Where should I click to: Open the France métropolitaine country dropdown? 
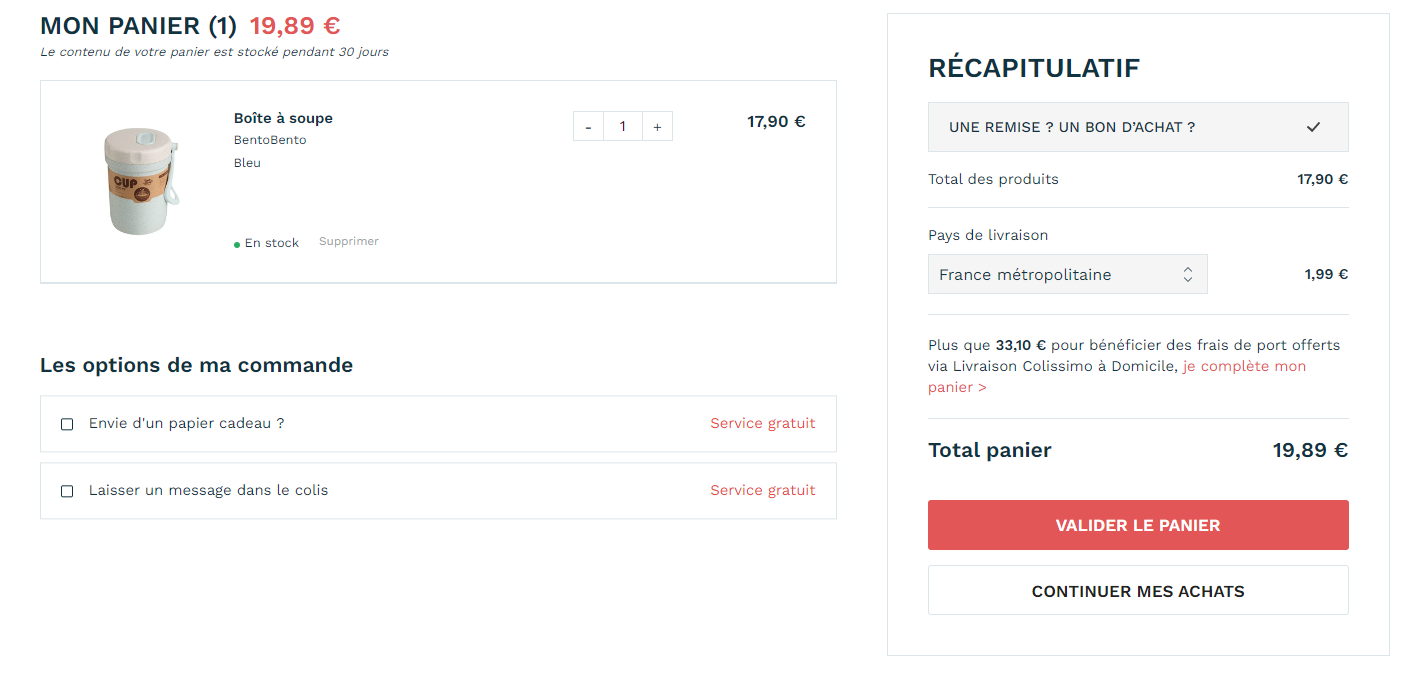(x=1067, y=275)
